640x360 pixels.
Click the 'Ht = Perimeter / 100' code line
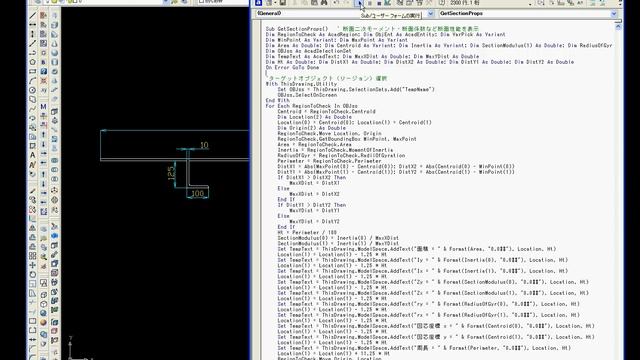click(x=307, y=233)
